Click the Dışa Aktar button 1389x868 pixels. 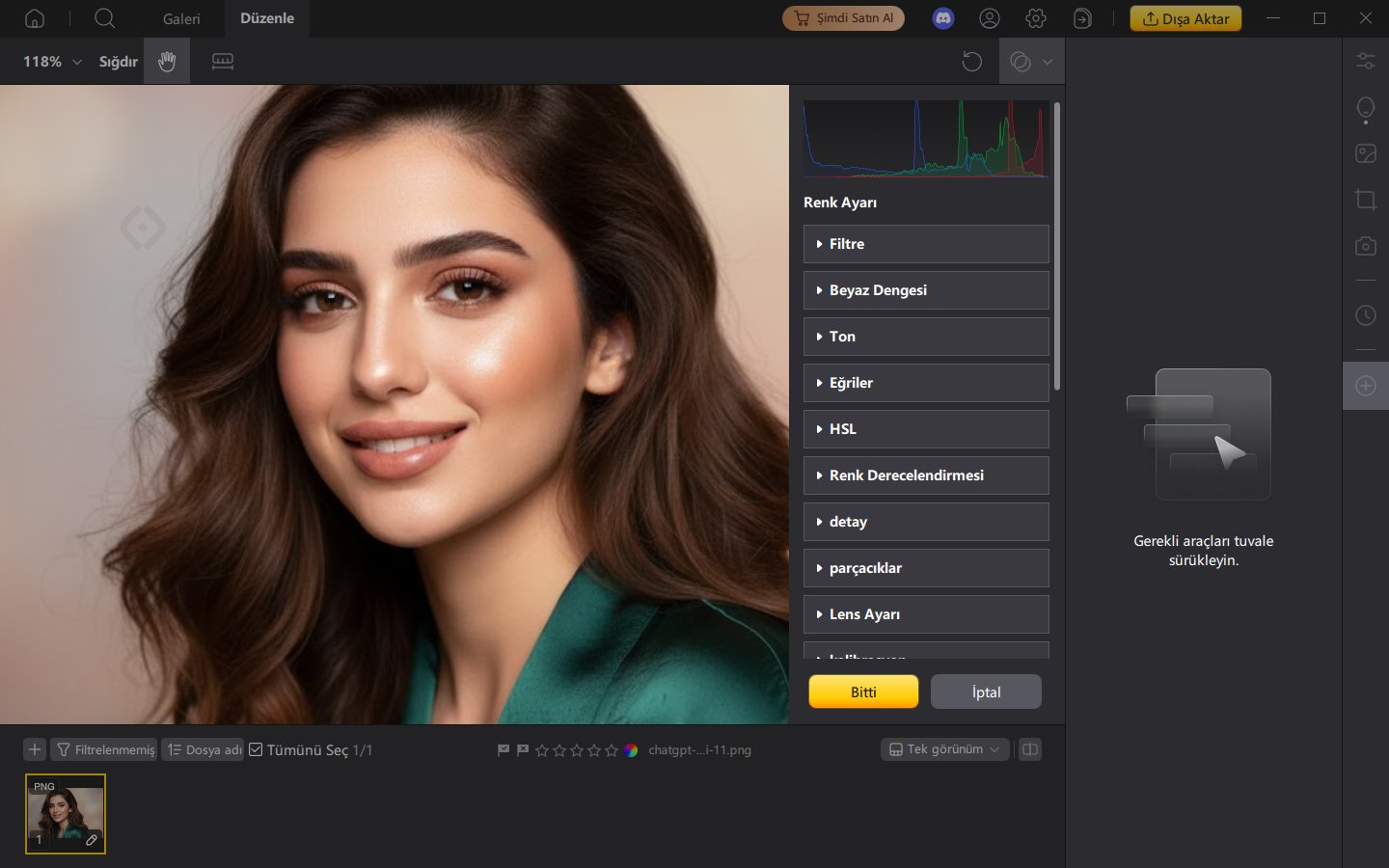click(x=1185, y=18)
